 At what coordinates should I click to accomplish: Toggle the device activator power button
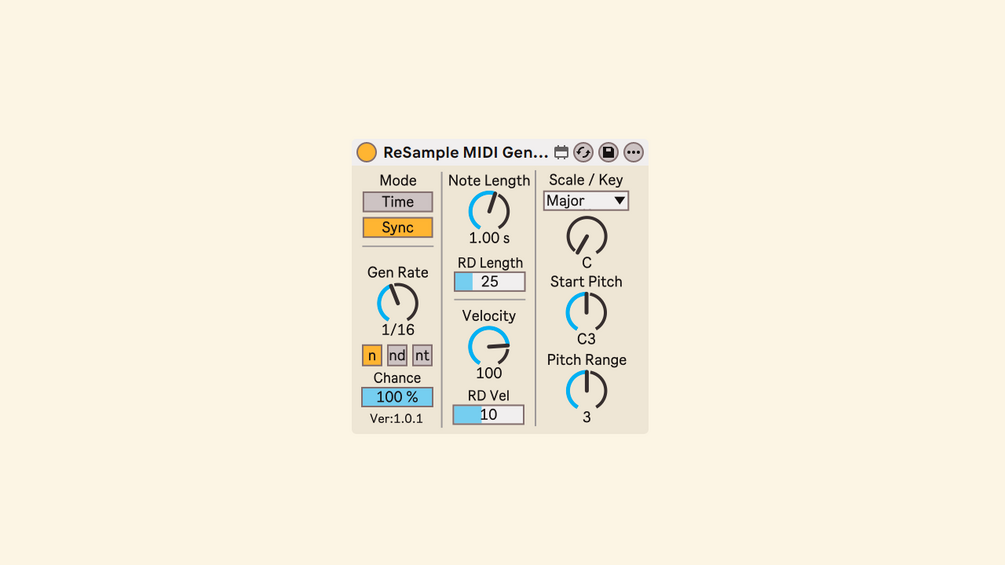(367, 152)
